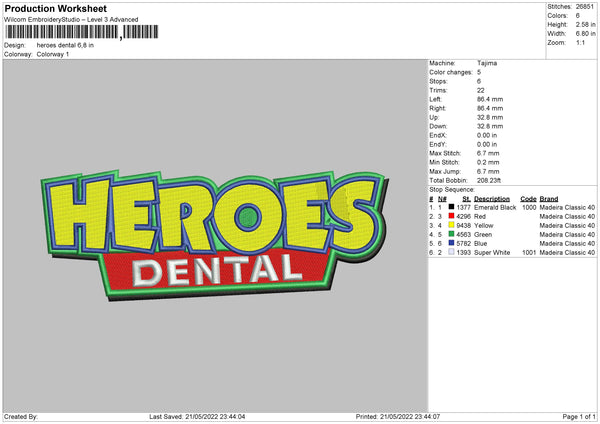Image resolution: width=600 pixels, height=424 pixels.
Task: Click the design name 'heroes dental 6,8 in'
Action: (65, 45)
